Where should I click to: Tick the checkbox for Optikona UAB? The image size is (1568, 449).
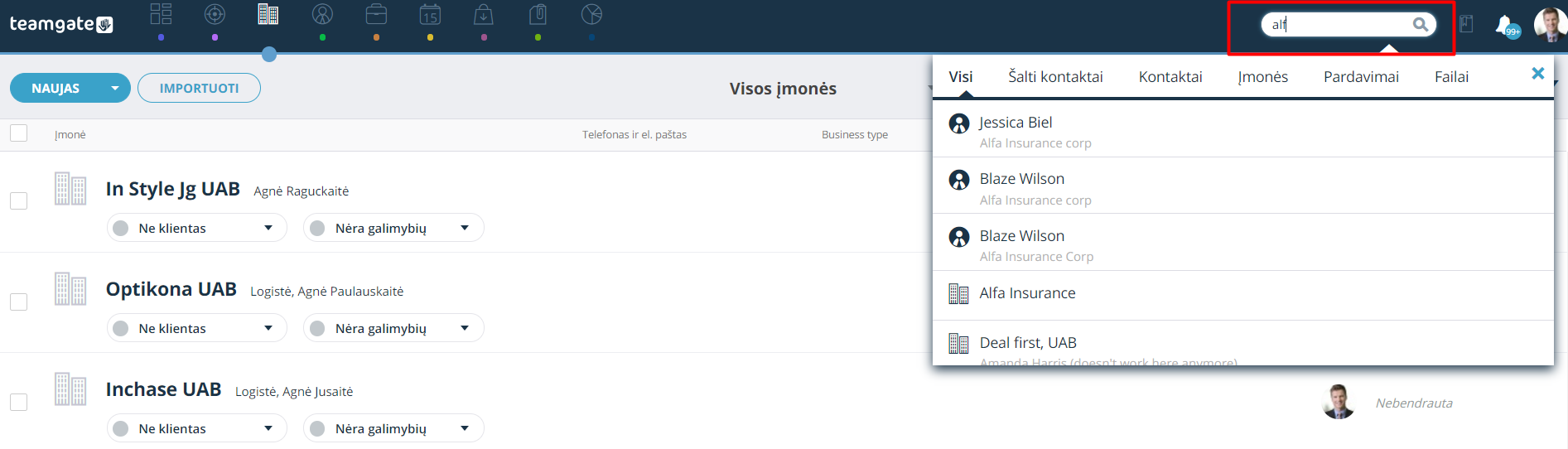pyautogui.click(x=19, y=302)
